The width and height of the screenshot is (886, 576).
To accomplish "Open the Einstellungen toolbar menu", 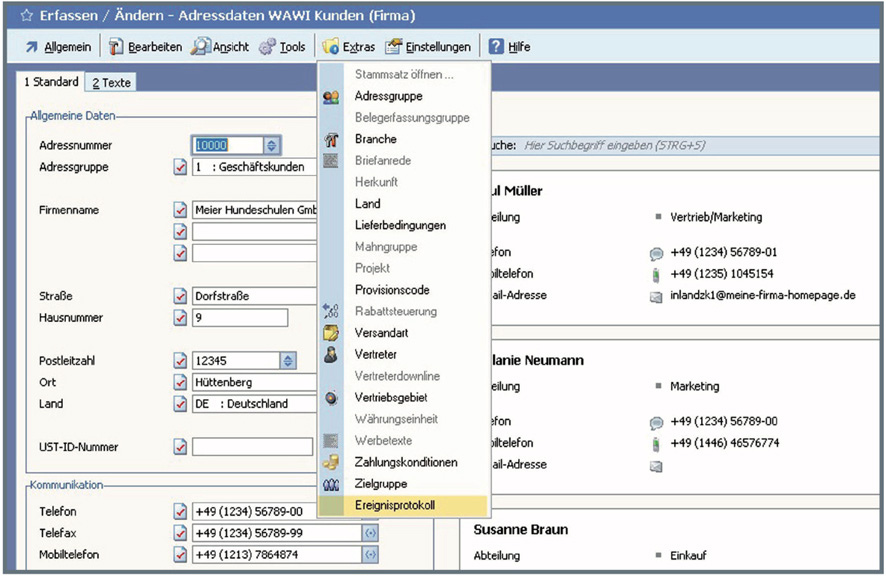I will pos(428,47).
